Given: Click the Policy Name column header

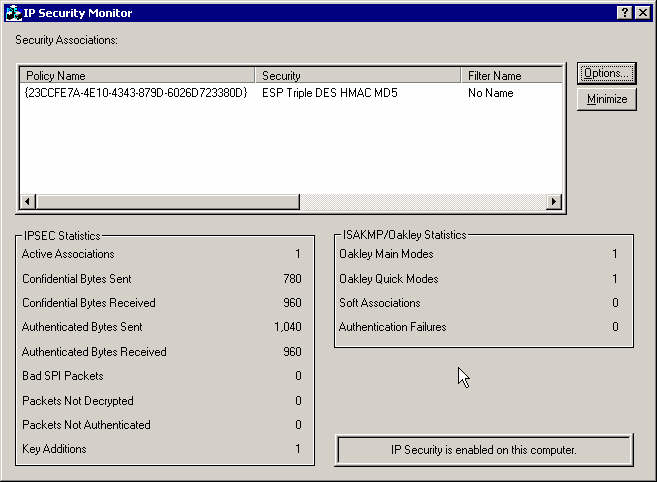Looking at the screenshot, I should coord(138,76).
